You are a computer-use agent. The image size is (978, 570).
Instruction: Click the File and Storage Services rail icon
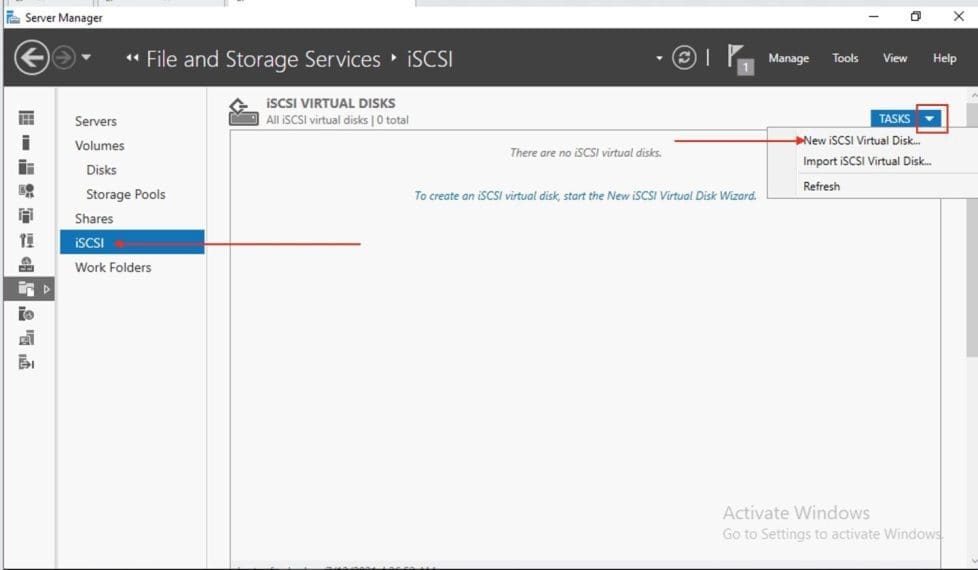[27, 289]
